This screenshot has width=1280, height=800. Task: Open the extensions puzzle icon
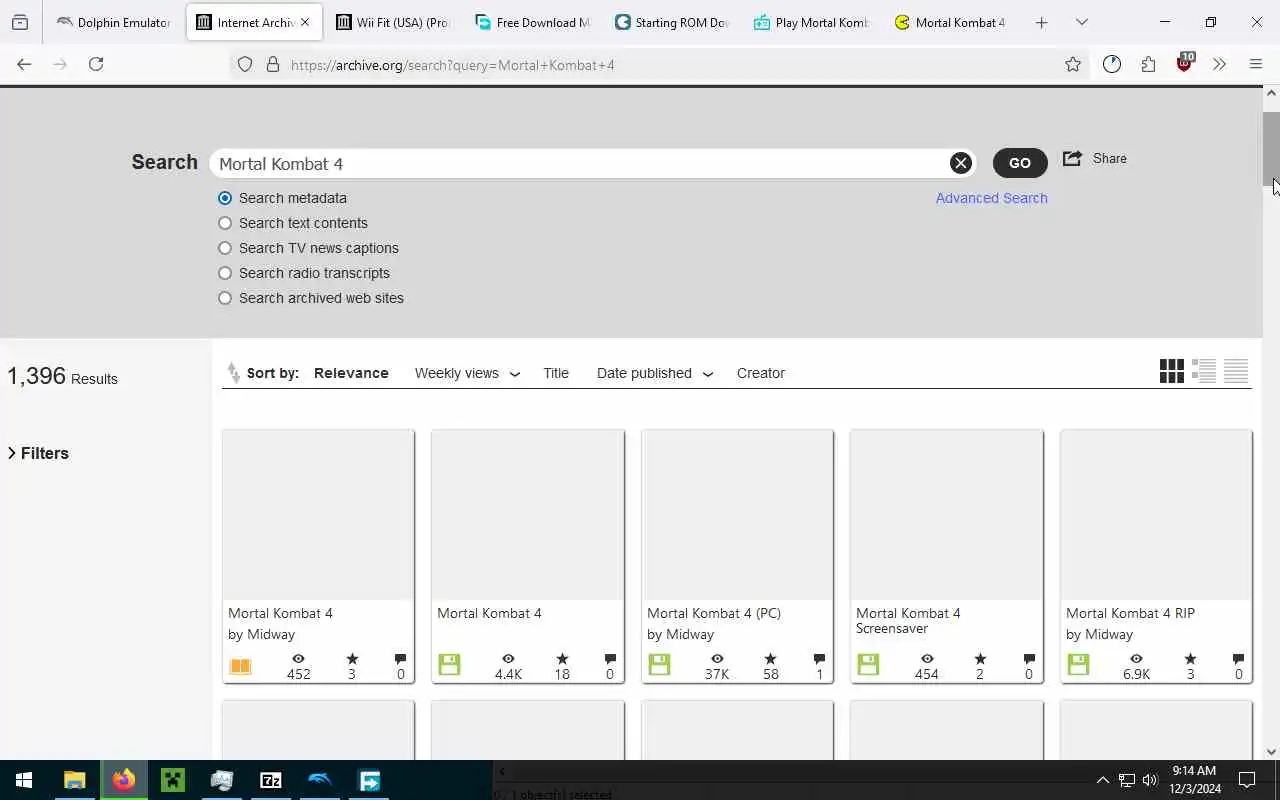(x=1148, y=64)
